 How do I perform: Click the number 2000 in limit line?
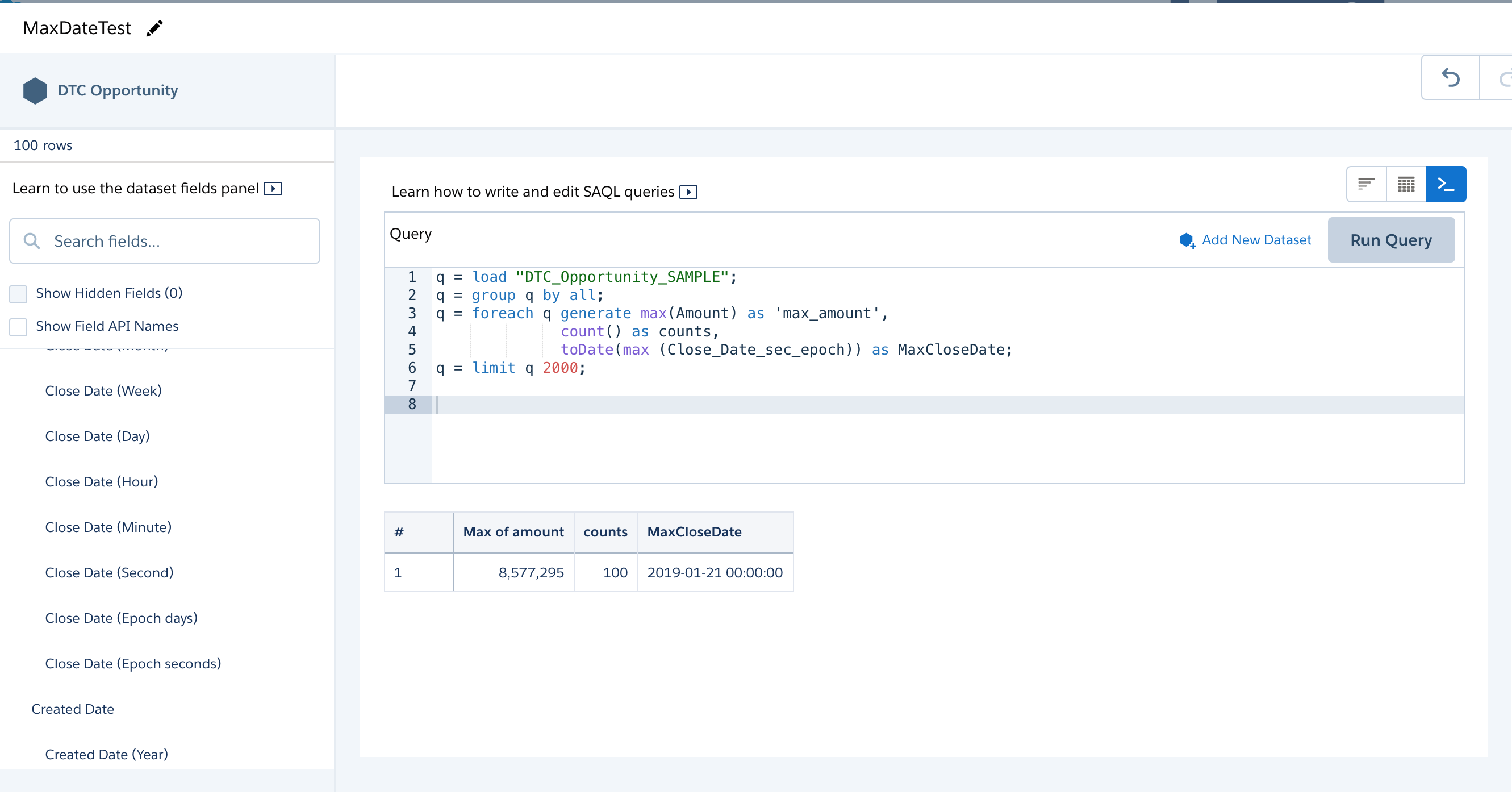click(x=560, y=368)
